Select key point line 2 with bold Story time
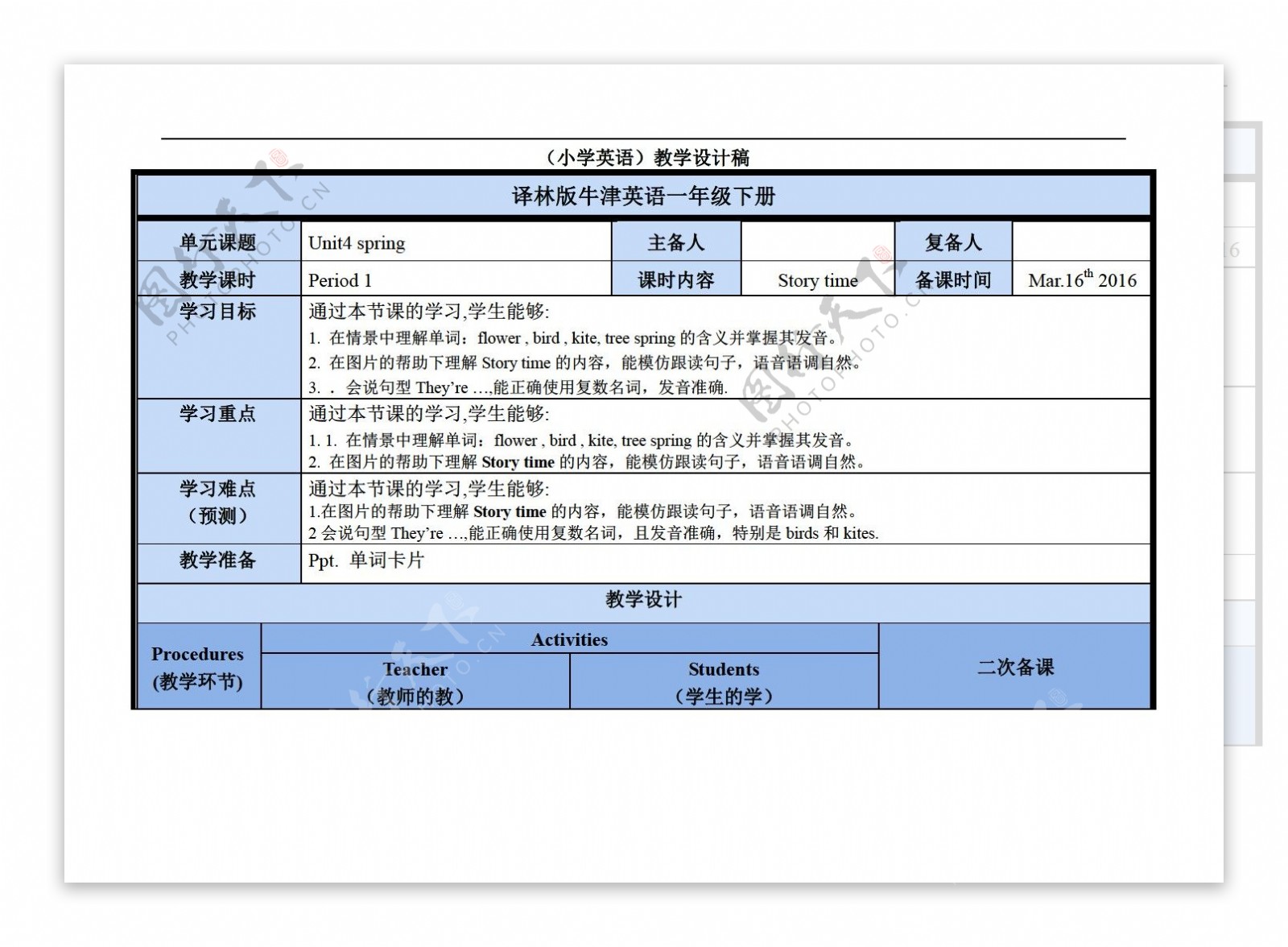 pos(588,461)
